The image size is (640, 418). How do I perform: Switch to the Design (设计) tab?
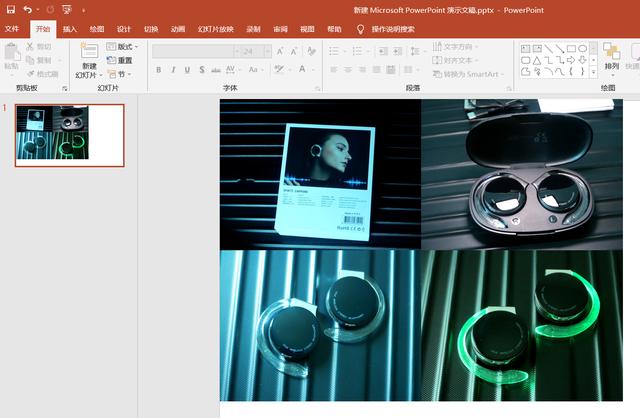point(124,29)
